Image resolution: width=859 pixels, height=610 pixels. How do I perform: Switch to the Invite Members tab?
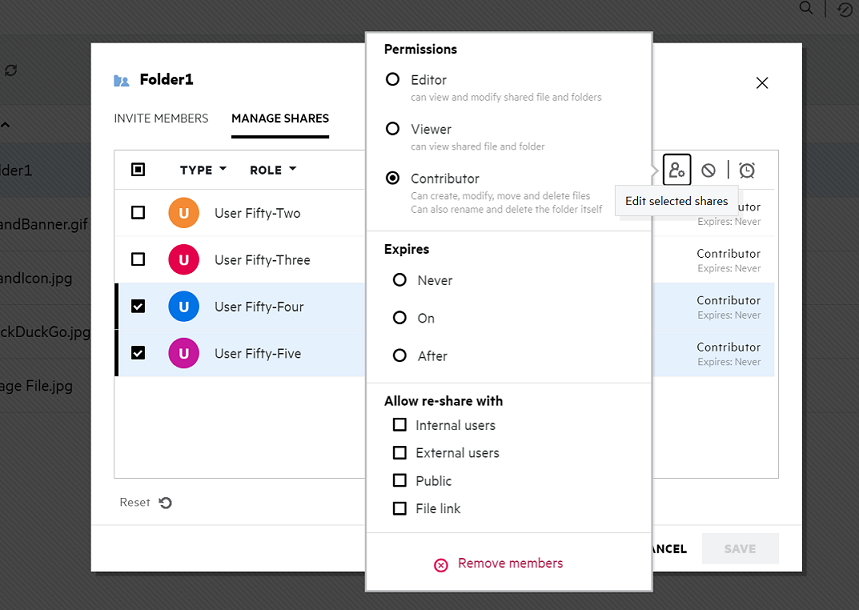[x=161, y=118]
